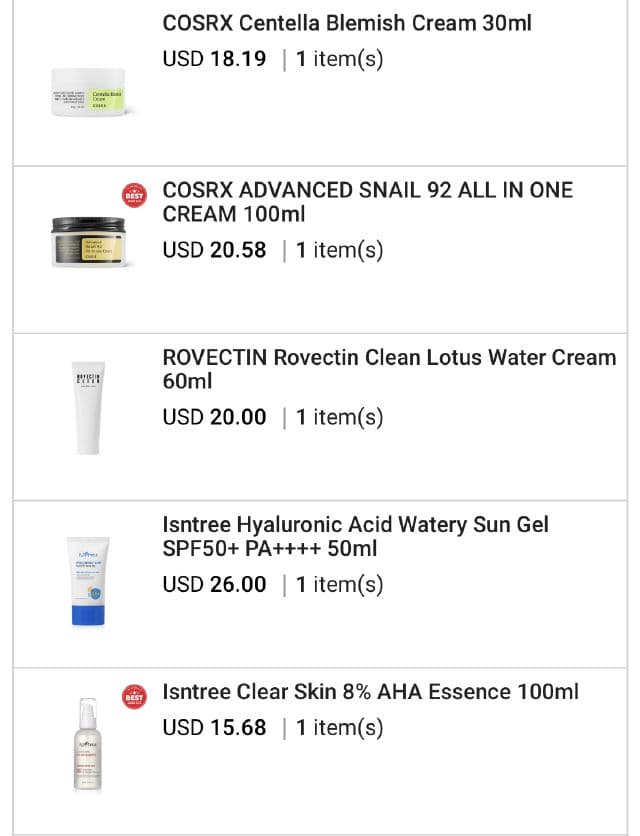
Task: Open Isntree Hyaluronic Acid Watery Sun Gel title
Action: pos(355,537)
